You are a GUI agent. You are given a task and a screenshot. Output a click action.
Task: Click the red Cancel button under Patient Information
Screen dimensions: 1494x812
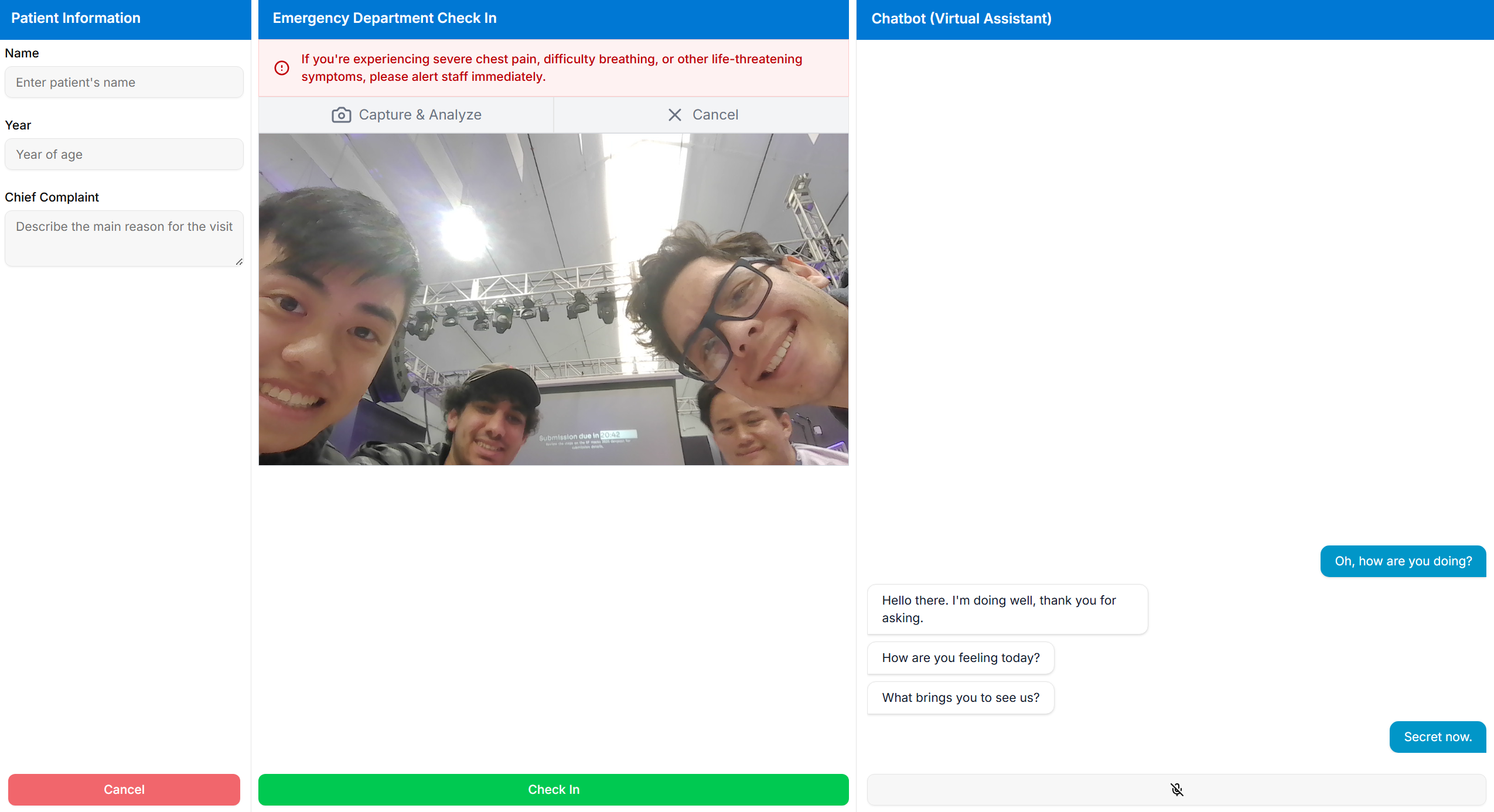(124, 790)
